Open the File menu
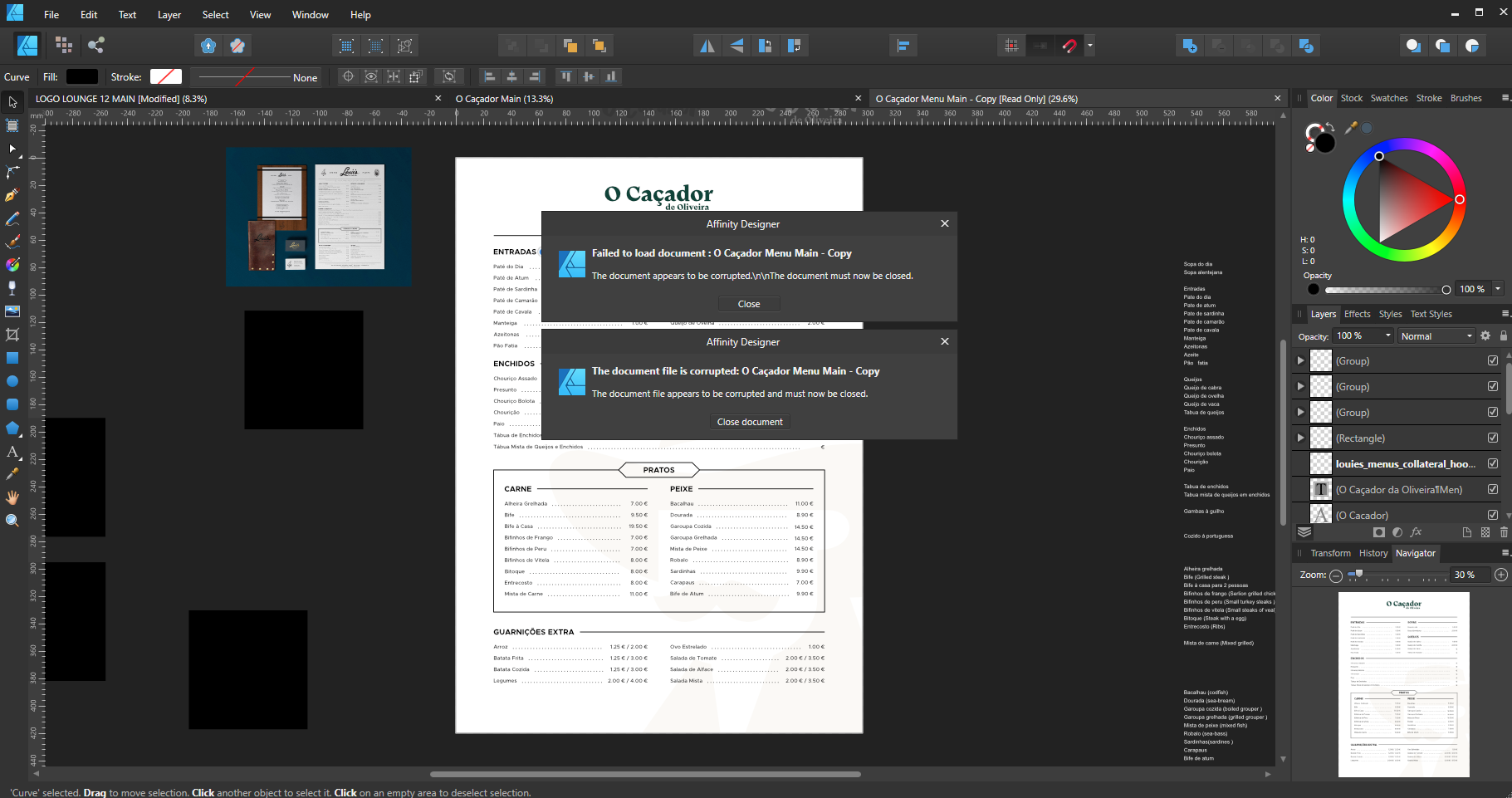Screen dimensions: 1512x798 [x=51, y=15]
